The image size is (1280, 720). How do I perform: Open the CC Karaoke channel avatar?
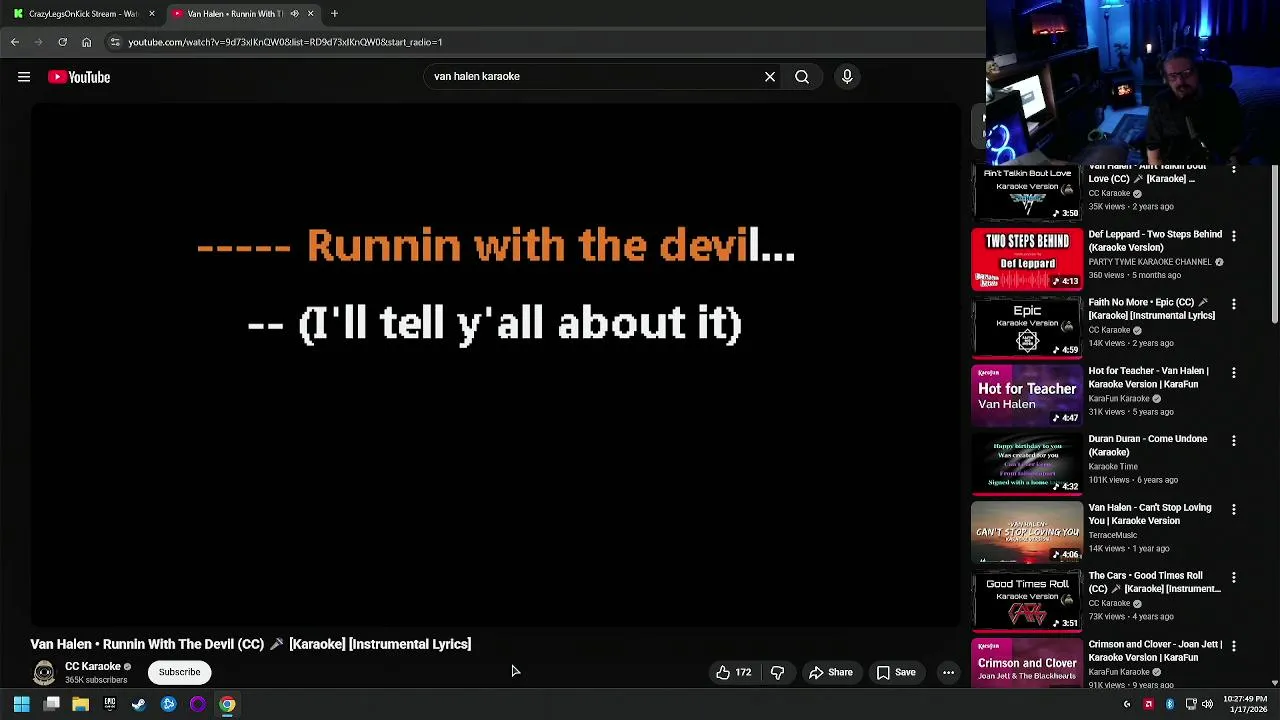(44, 673)
